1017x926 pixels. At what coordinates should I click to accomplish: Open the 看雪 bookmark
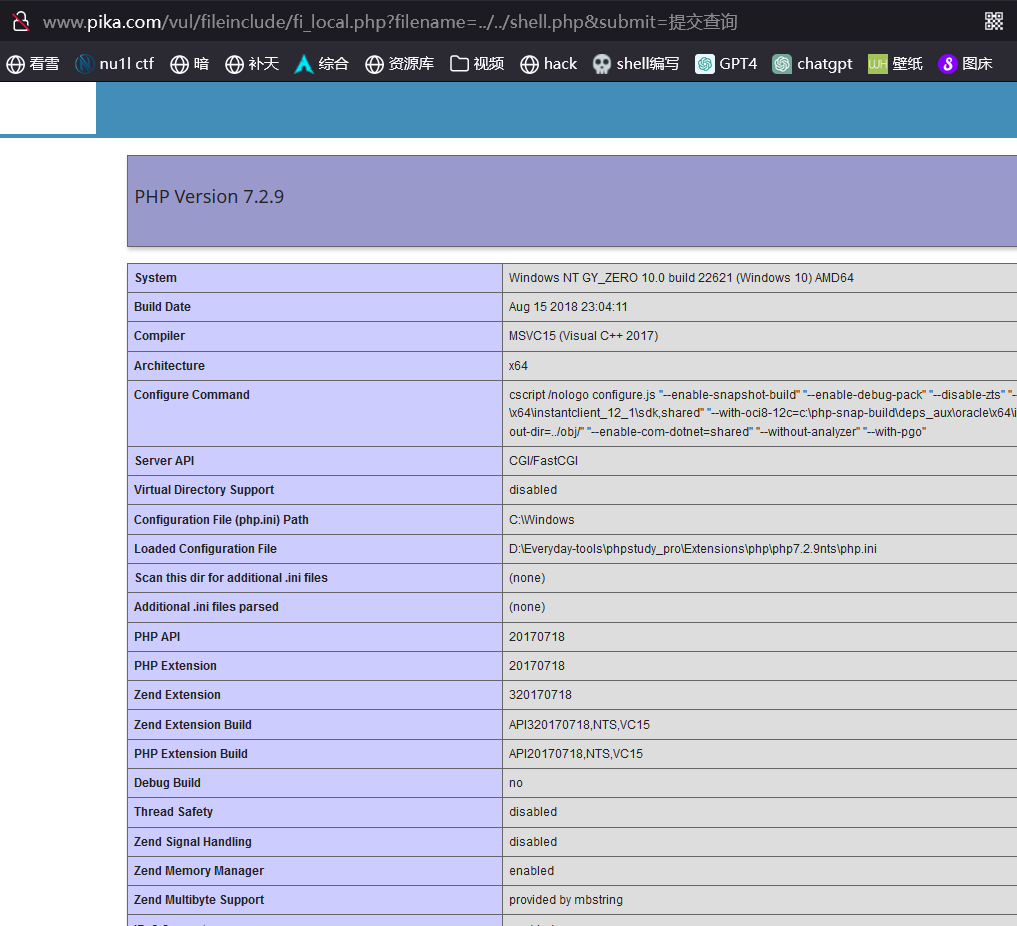pyautogui.click(x=33, y=64)
